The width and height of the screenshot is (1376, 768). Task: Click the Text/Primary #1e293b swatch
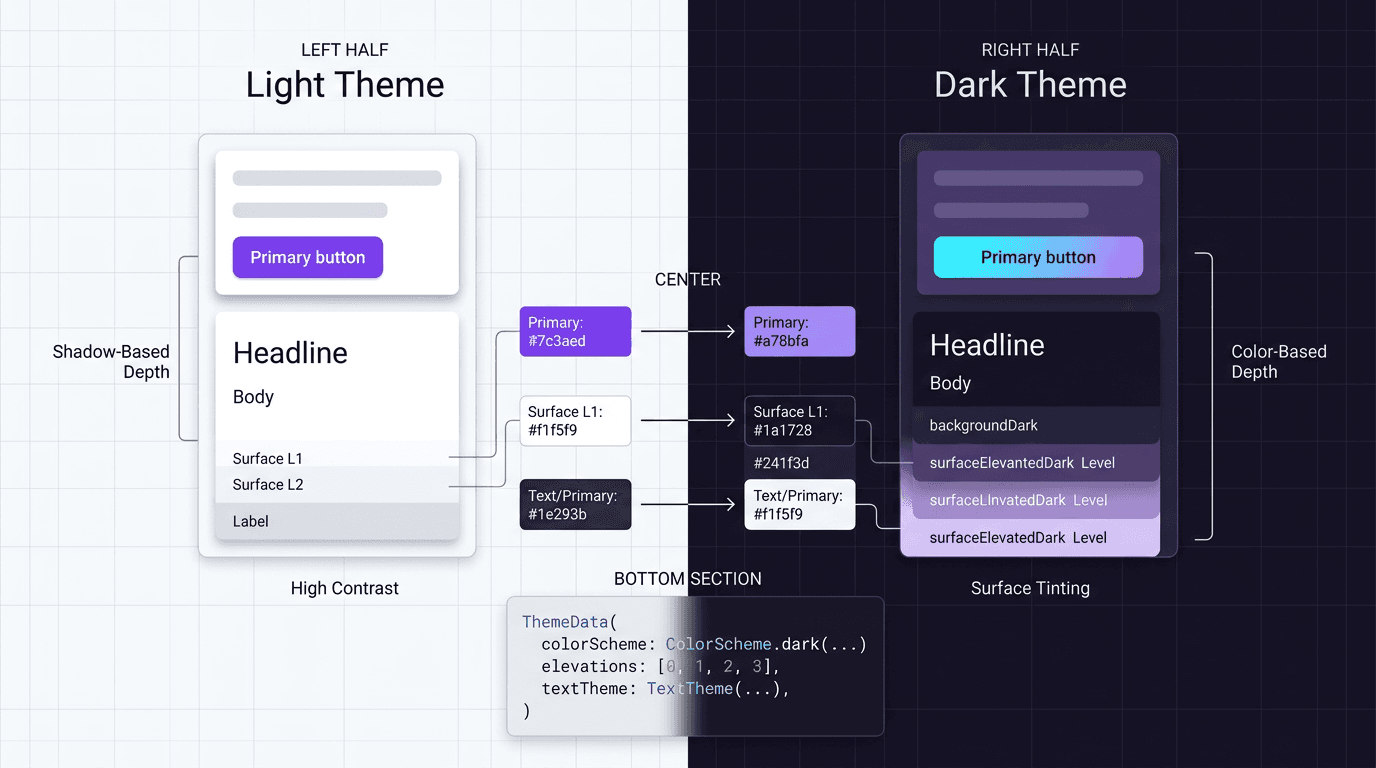coord(575,504)
